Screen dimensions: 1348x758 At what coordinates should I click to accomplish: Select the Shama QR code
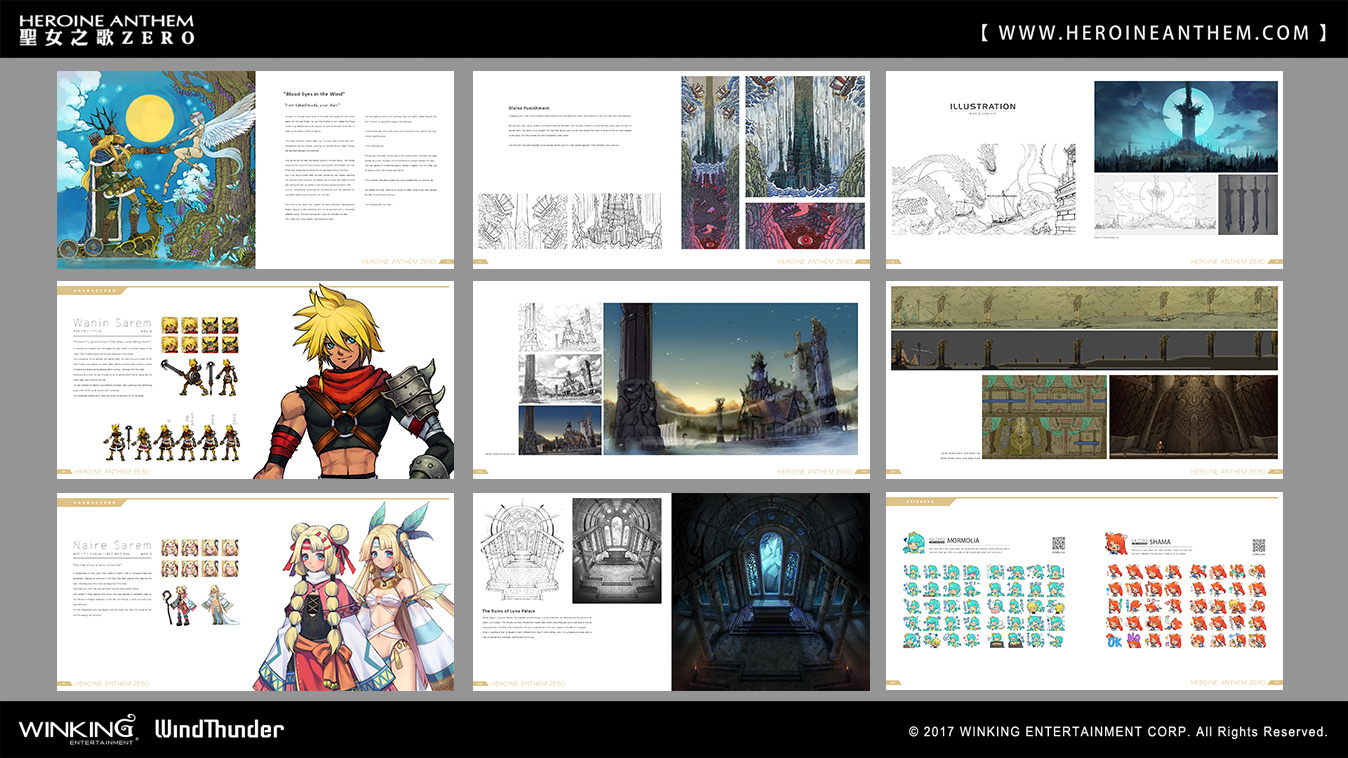pos(1258,545)
